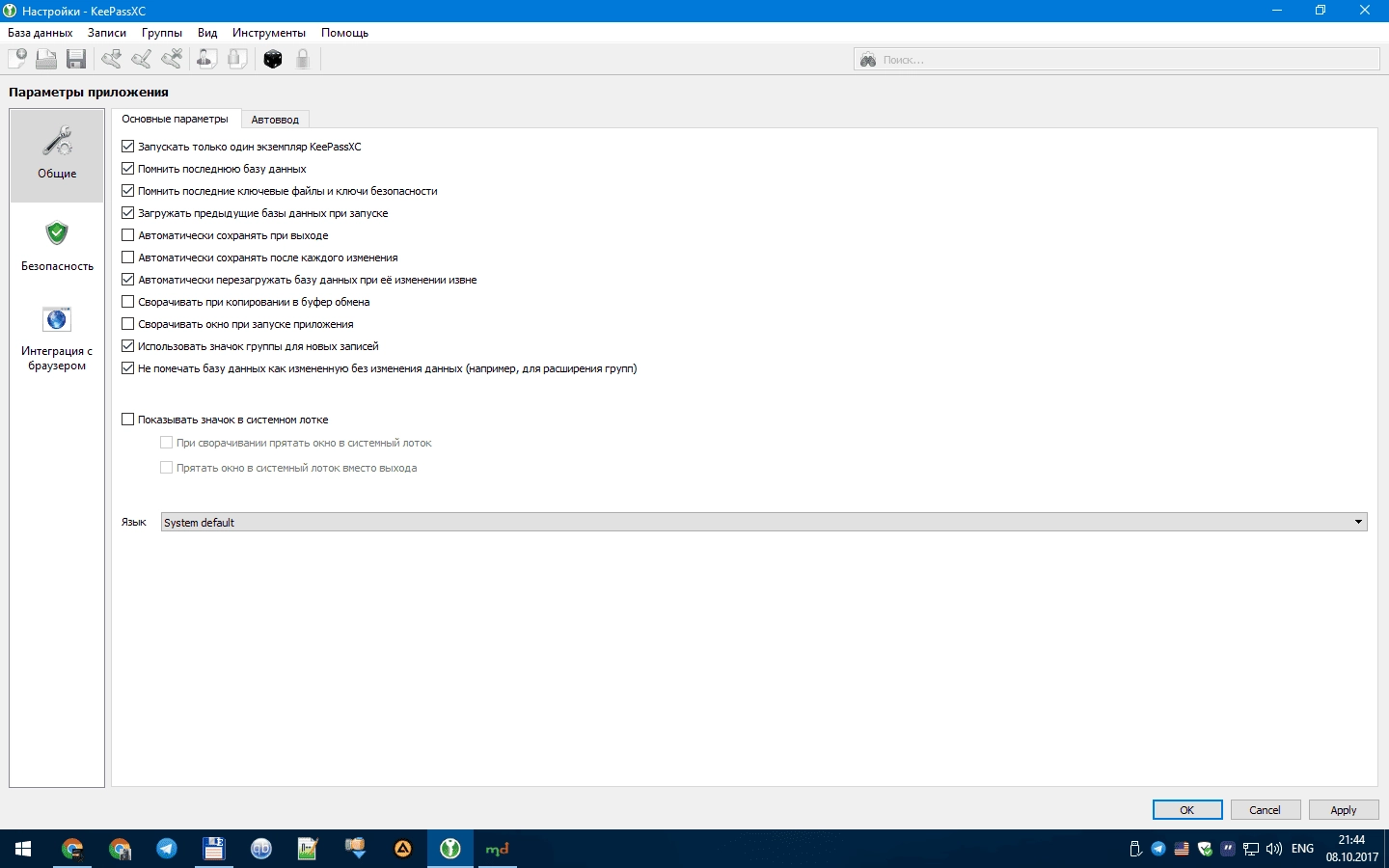Click the binoculars search icon

[868, 60]
